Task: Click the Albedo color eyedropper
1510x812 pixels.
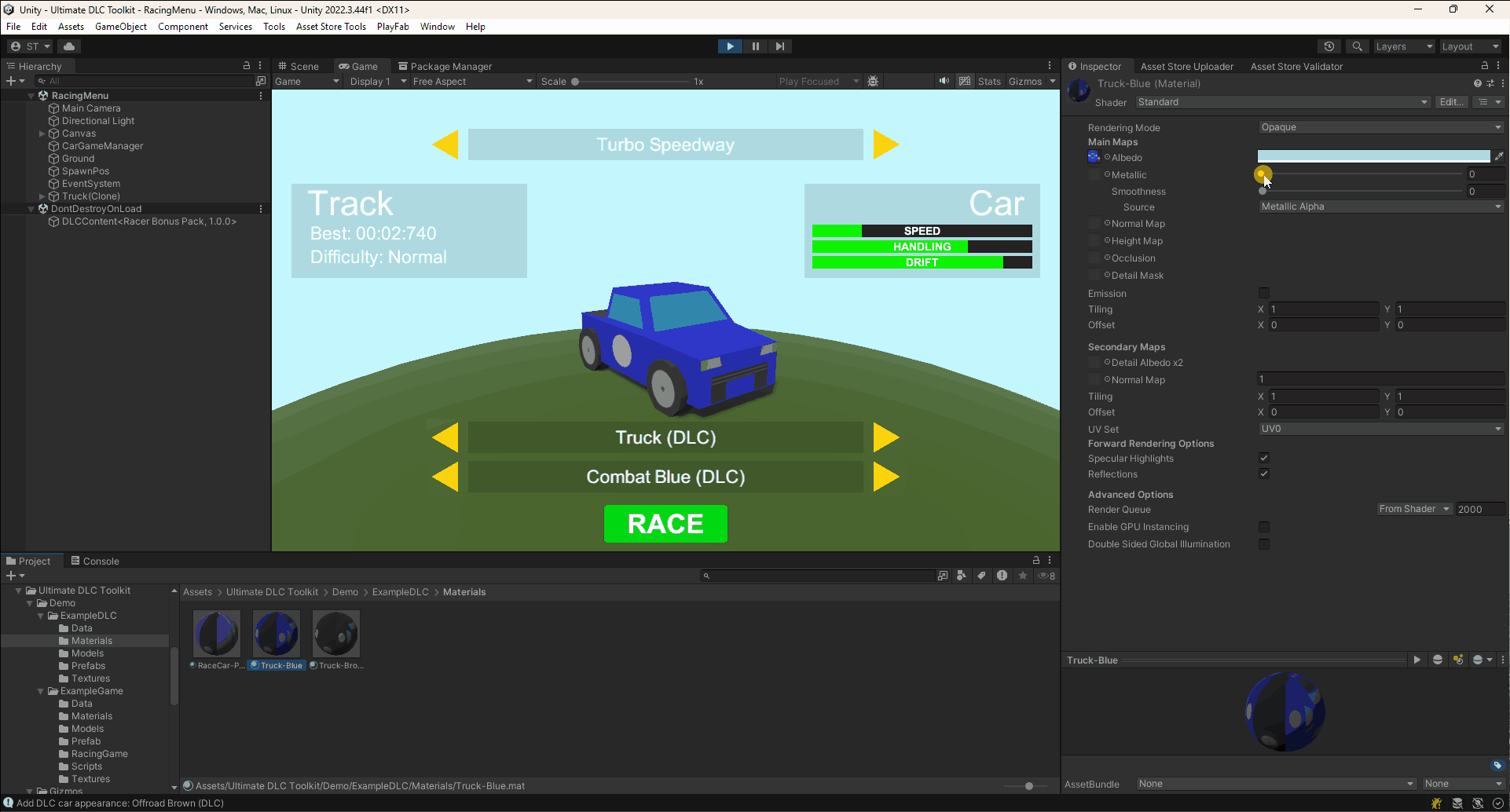Action: 1499,157
